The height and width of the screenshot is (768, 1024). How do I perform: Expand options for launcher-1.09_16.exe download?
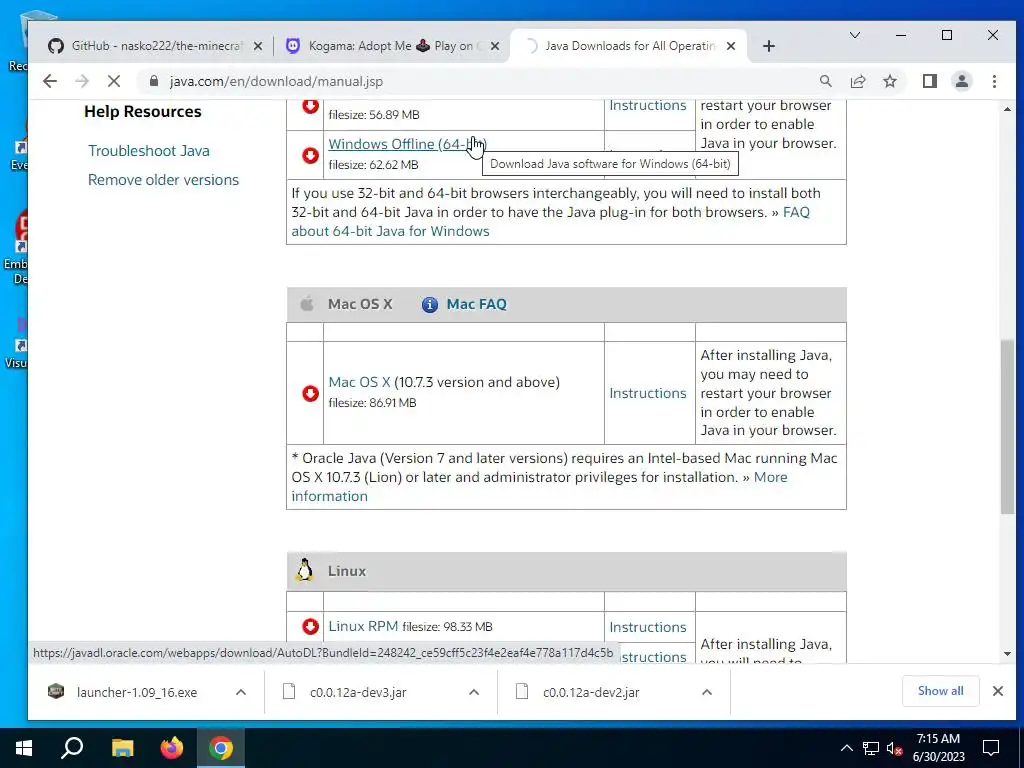click(x=241, y=692)
